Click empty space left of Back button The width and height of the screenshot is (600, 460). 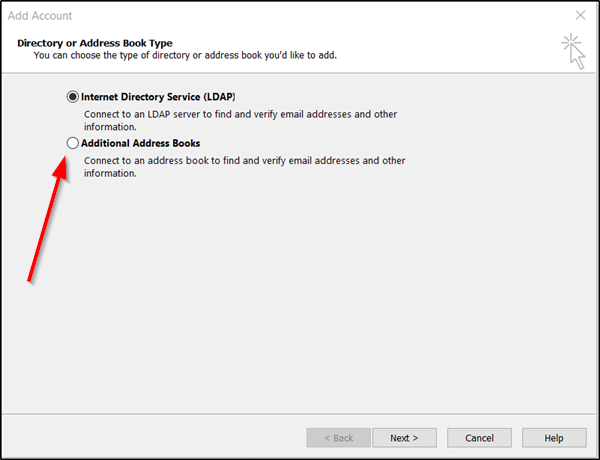[x=150, y=438]
